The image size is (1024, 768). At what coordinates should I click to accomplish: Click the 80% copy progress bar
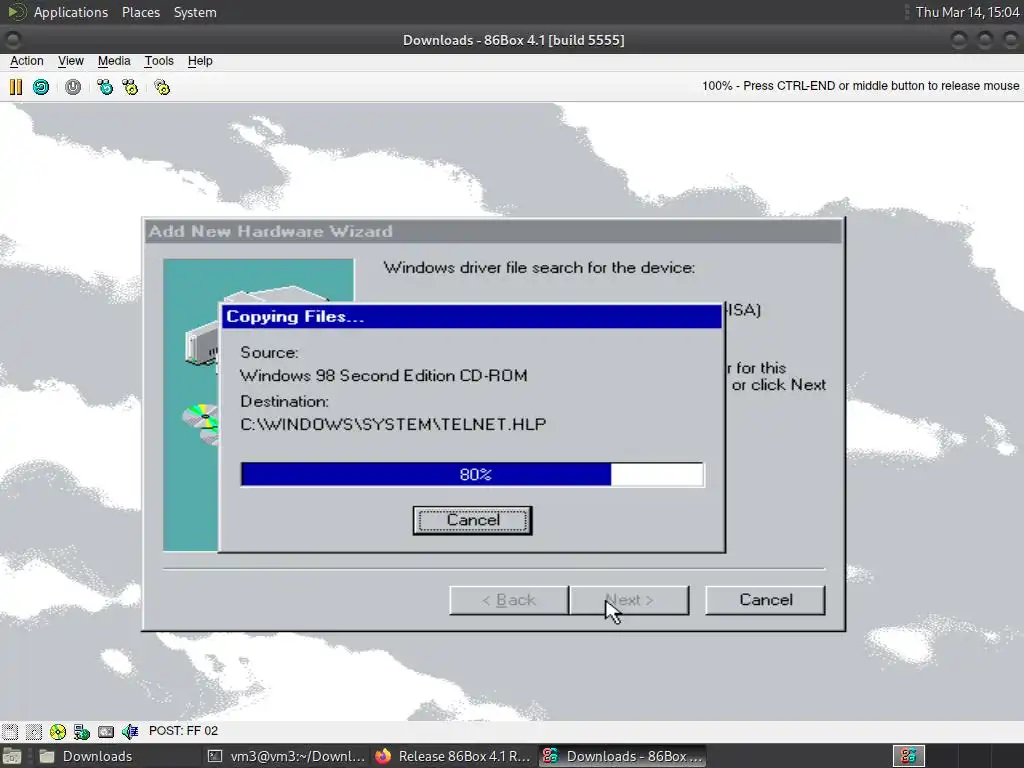click(472, 474)
